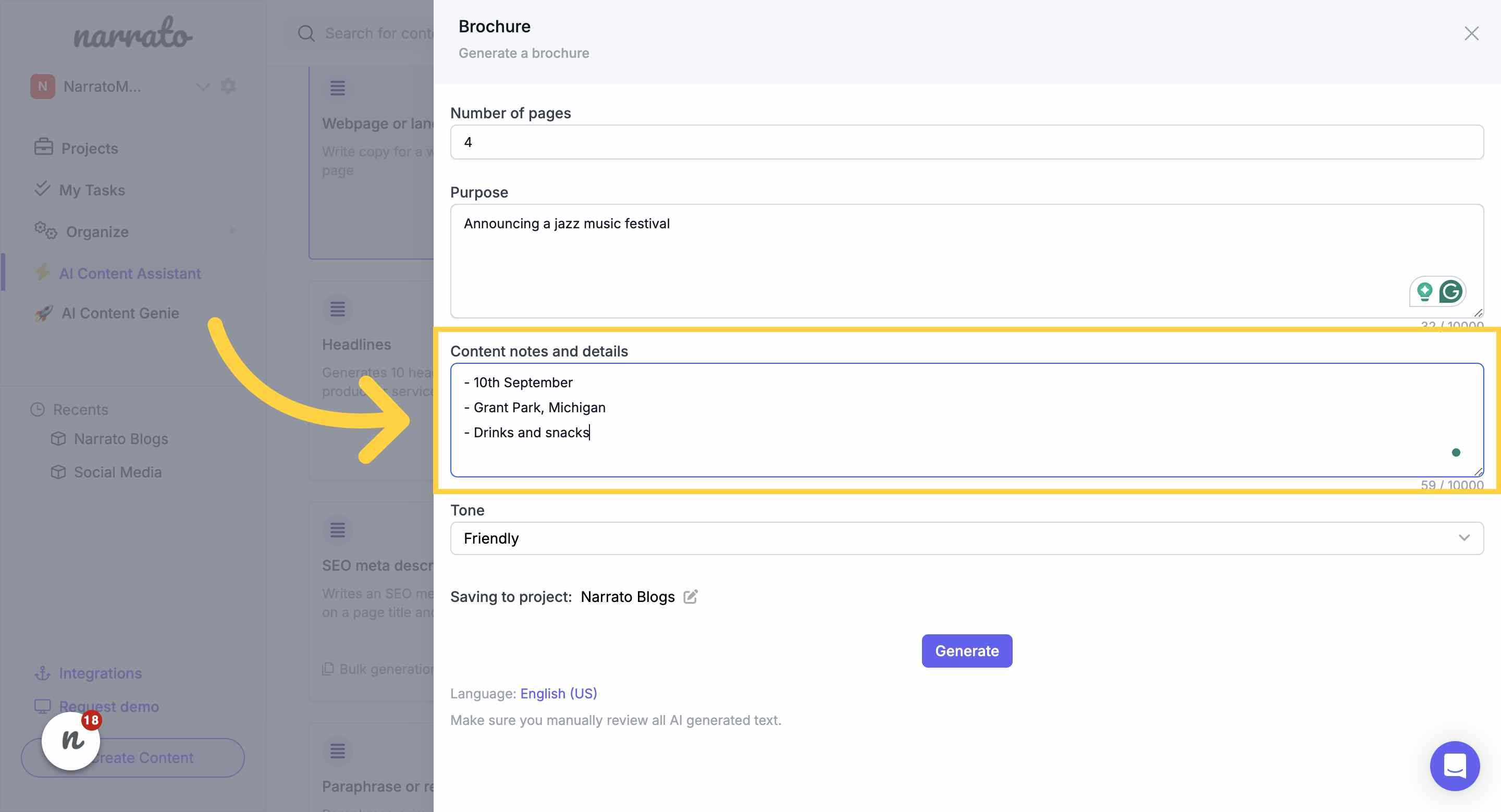Click the Content notes and details textarea
Image resolution: width=1501 pixels, height=812 pixels.
pos(967,420)
